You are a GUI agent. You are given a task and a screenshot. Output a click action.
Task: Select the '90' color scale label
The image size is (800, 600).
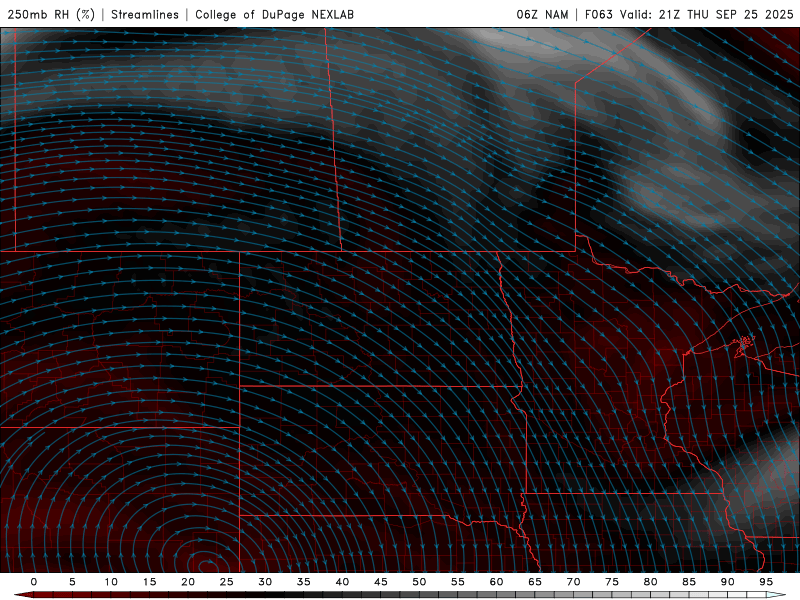click(728, 582)
